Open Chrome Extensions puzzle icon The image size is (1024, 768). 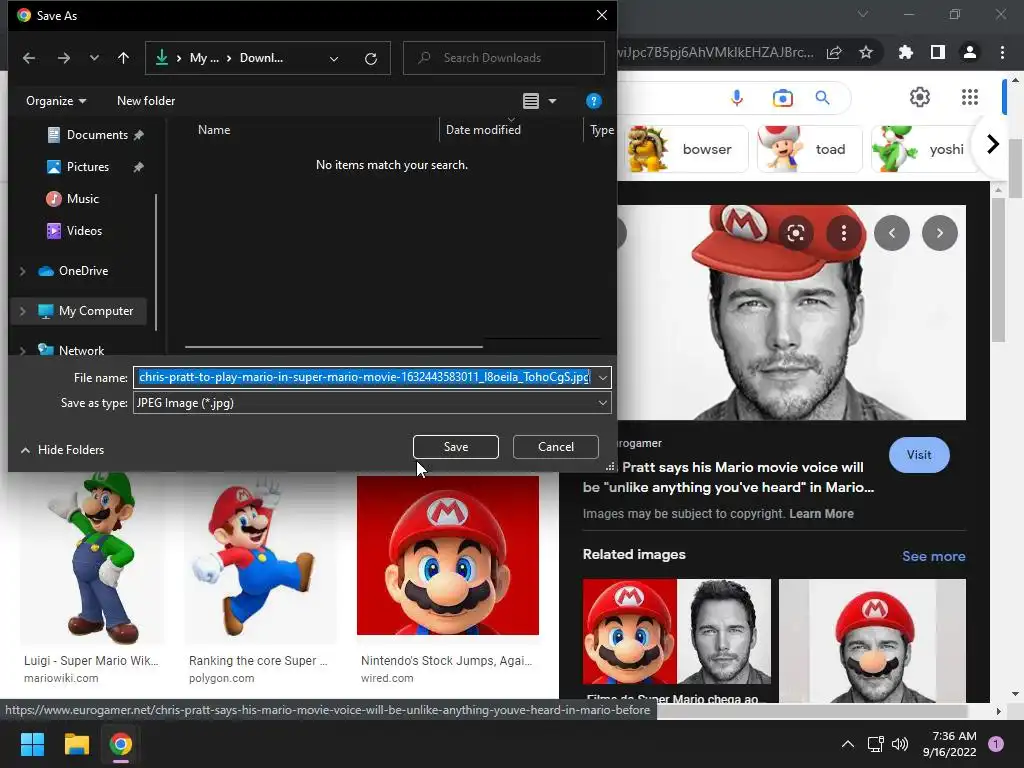point(905,52)
